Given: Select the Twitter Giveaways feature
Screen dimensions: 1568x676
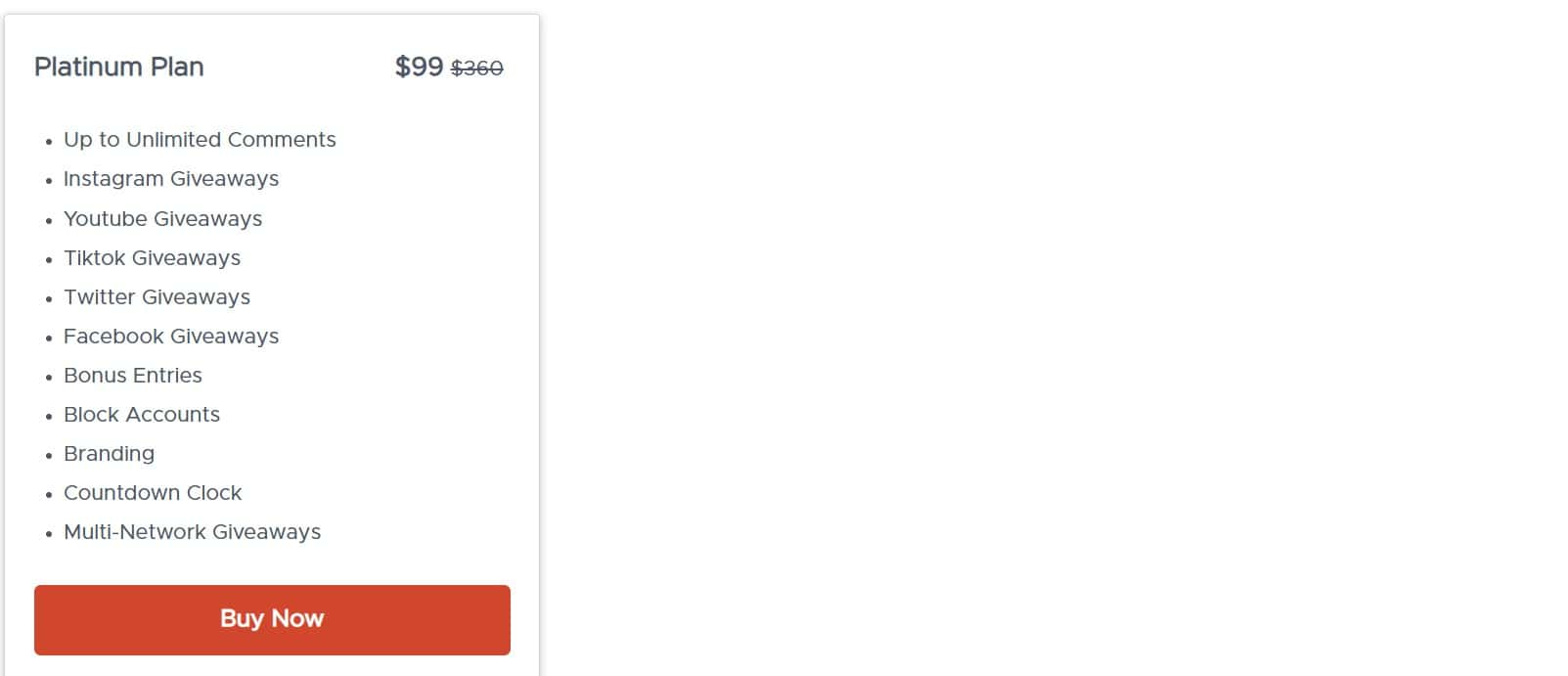Looking at the screenshot, I should tap(157, 297).
